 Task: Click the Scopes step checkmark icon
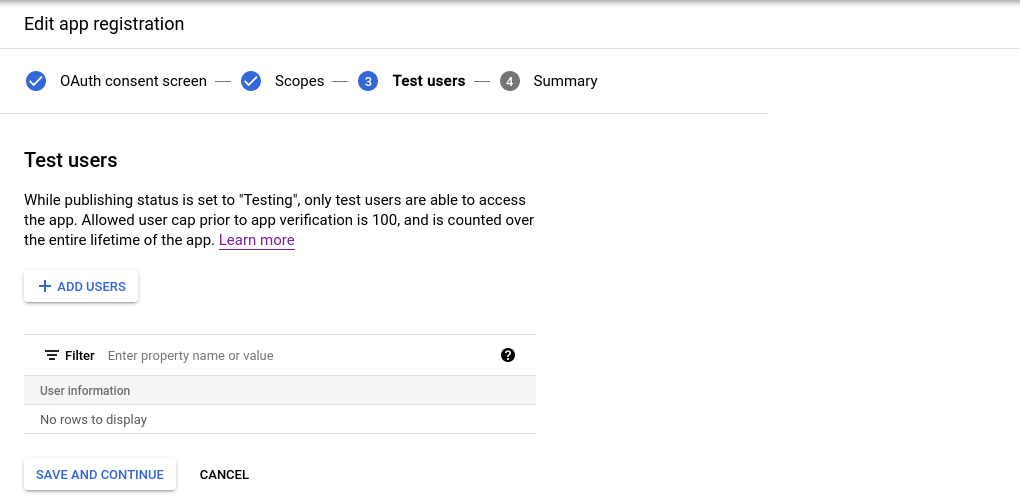(251, 81)
